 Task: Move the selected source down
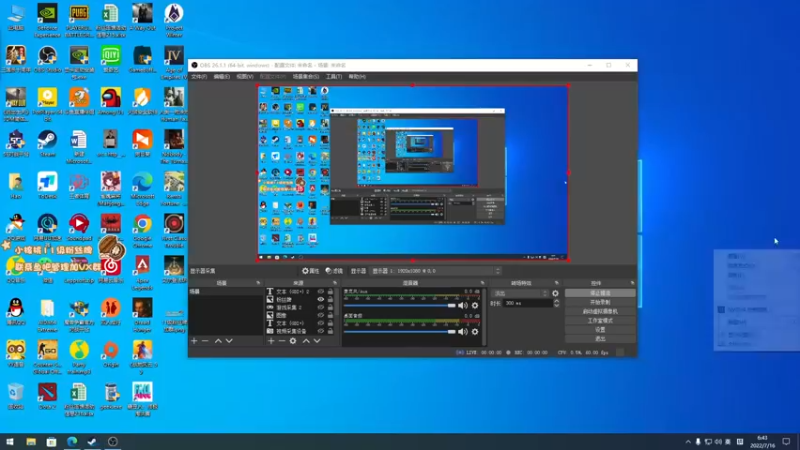(x=317, y=341)
